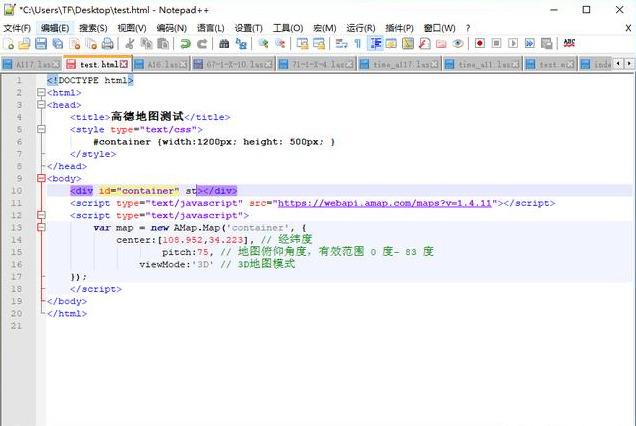Save the current file with the floppy icon
Screen dimensions: 636x426
click(41, 43)
